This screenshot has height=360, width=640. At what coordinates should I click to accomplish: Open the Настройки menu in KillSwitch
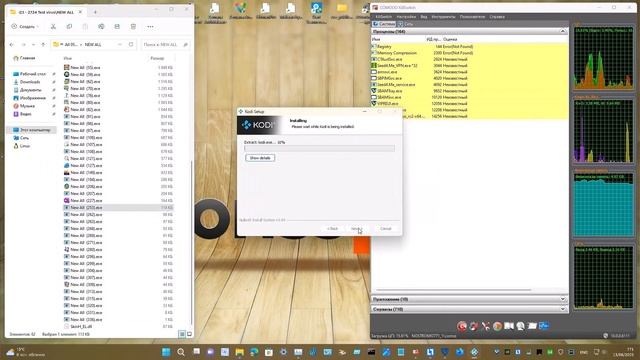(406, 17)
